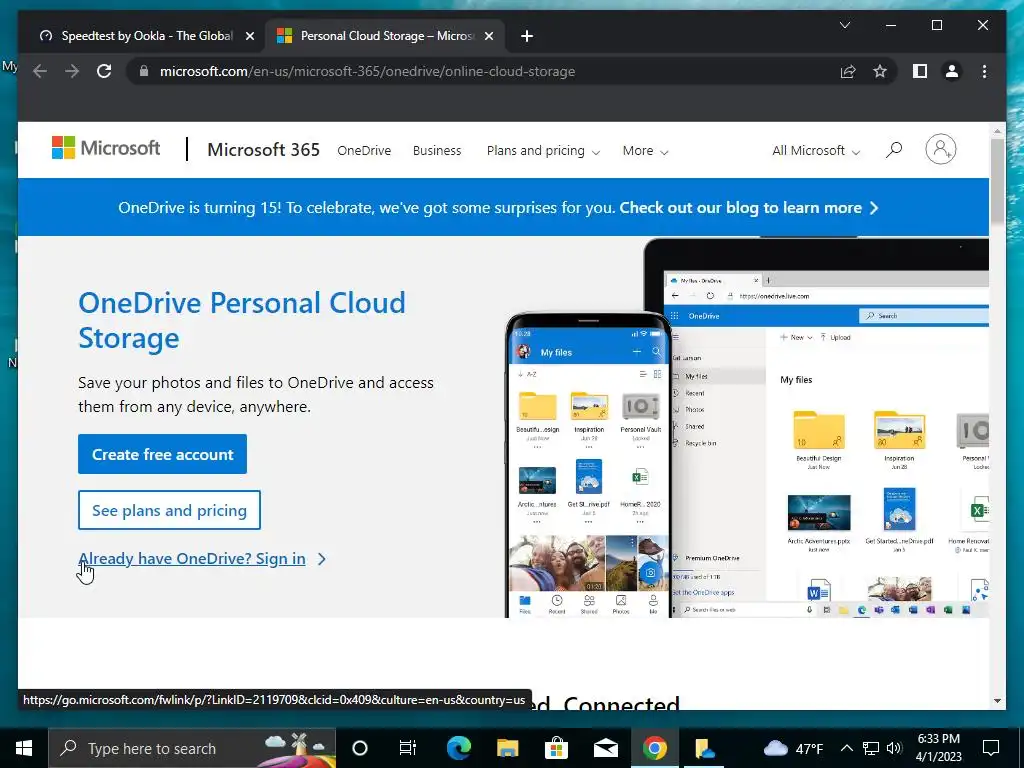Expand the More dropdown

coord(645,151)
